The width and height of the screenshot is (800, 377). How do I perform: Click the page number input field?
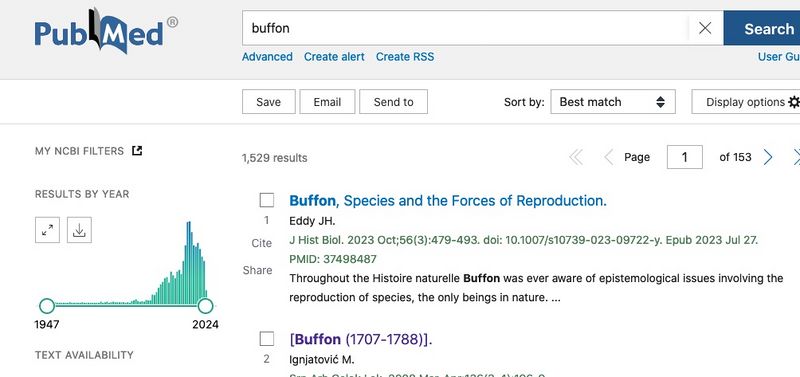tap(685, 157)
